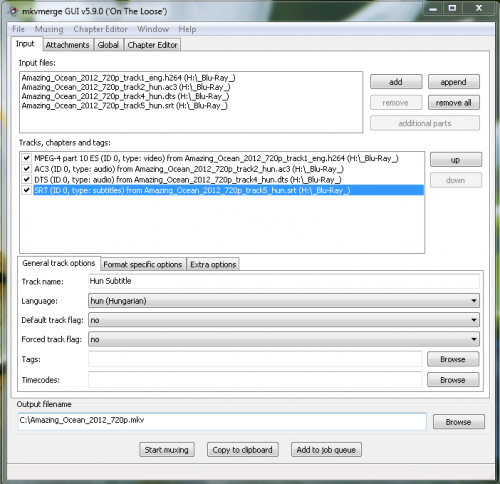Select input file track5_hun.srt
The image size is (500, 484).
[124, 106]
